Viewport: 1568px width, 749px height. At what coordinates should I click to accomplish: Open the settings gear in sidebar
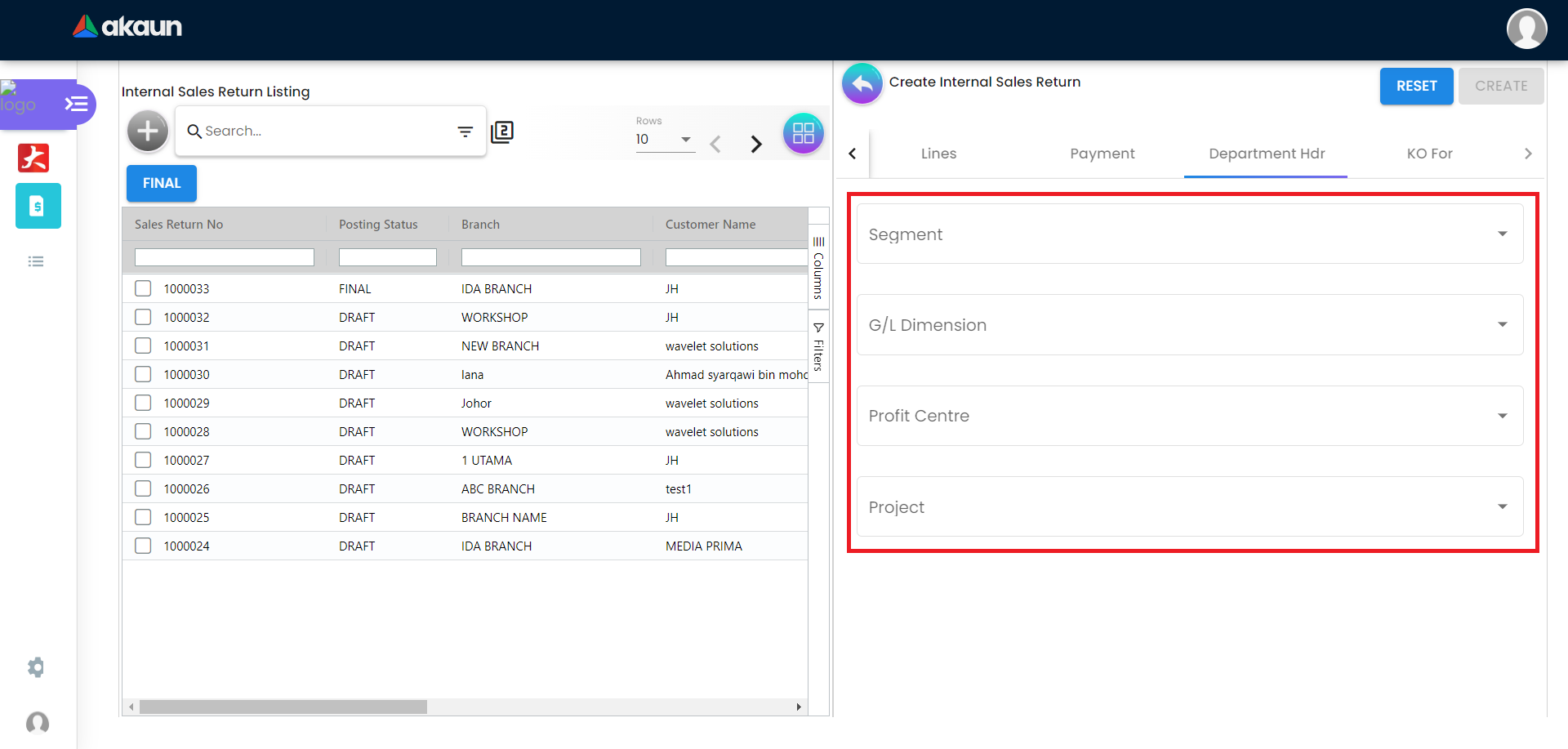pyautogui.click(x=36, y=667)
